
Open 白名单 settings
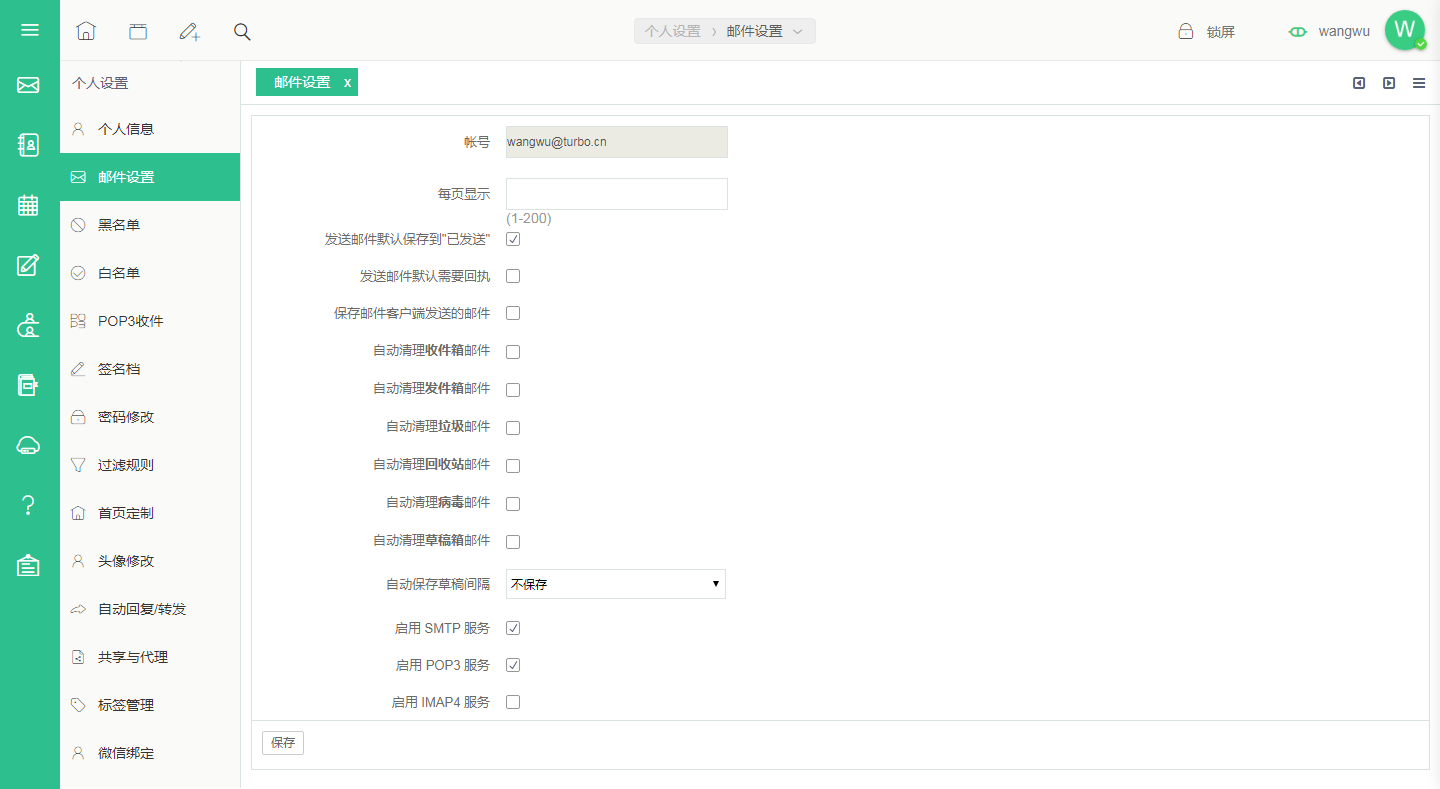(150, 273)
